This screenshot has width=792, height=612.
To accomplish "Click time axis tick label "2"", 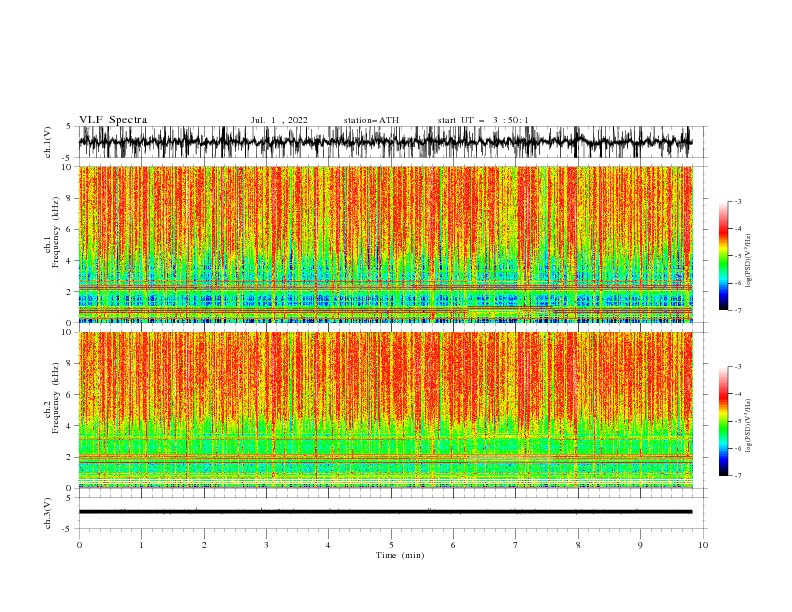I will 204,545.
